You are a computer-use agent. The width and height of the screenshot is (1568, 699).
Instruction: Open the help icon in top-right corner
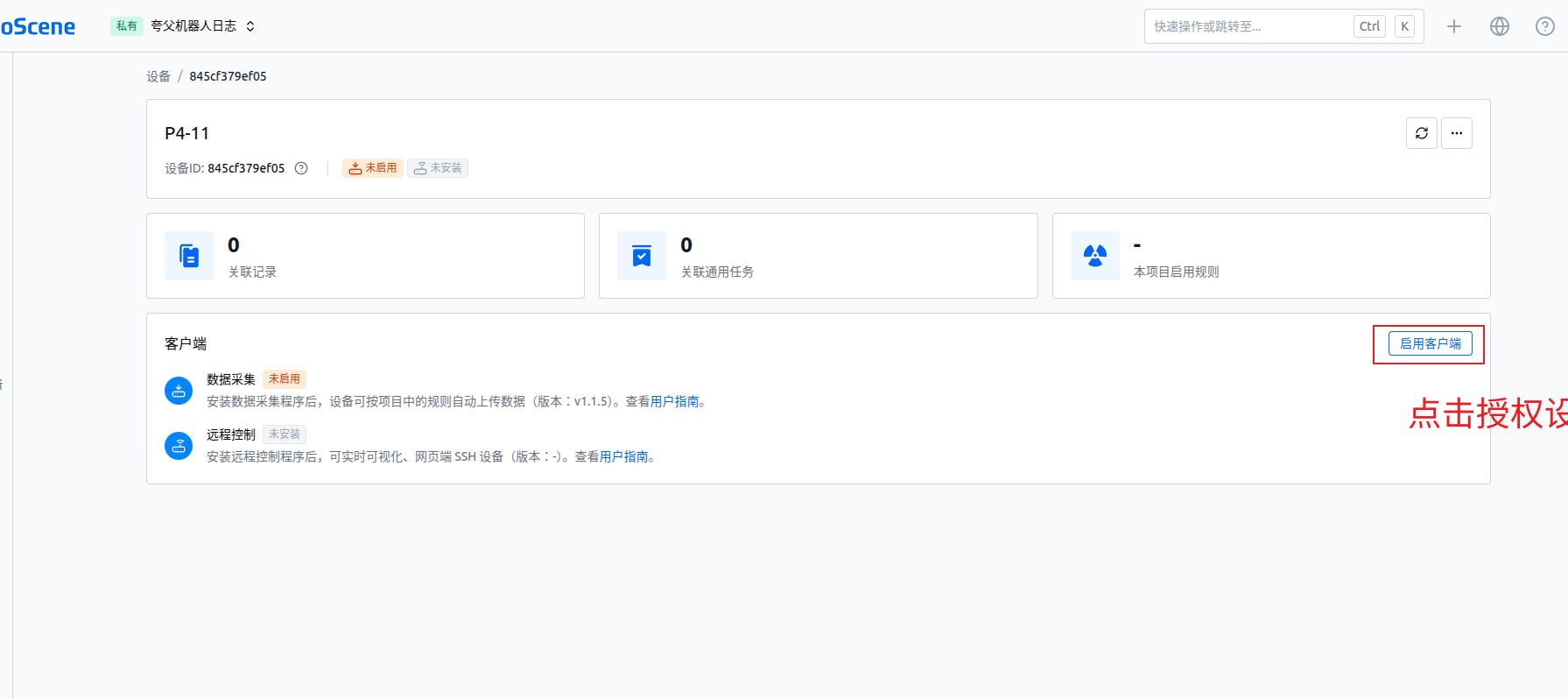[1544, 26]
